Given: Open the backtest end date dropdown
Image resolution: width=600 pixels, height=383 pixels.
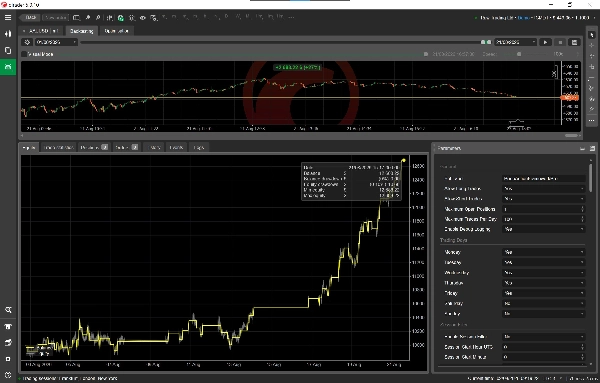Looking at the screenshot, I should point(515,42).
